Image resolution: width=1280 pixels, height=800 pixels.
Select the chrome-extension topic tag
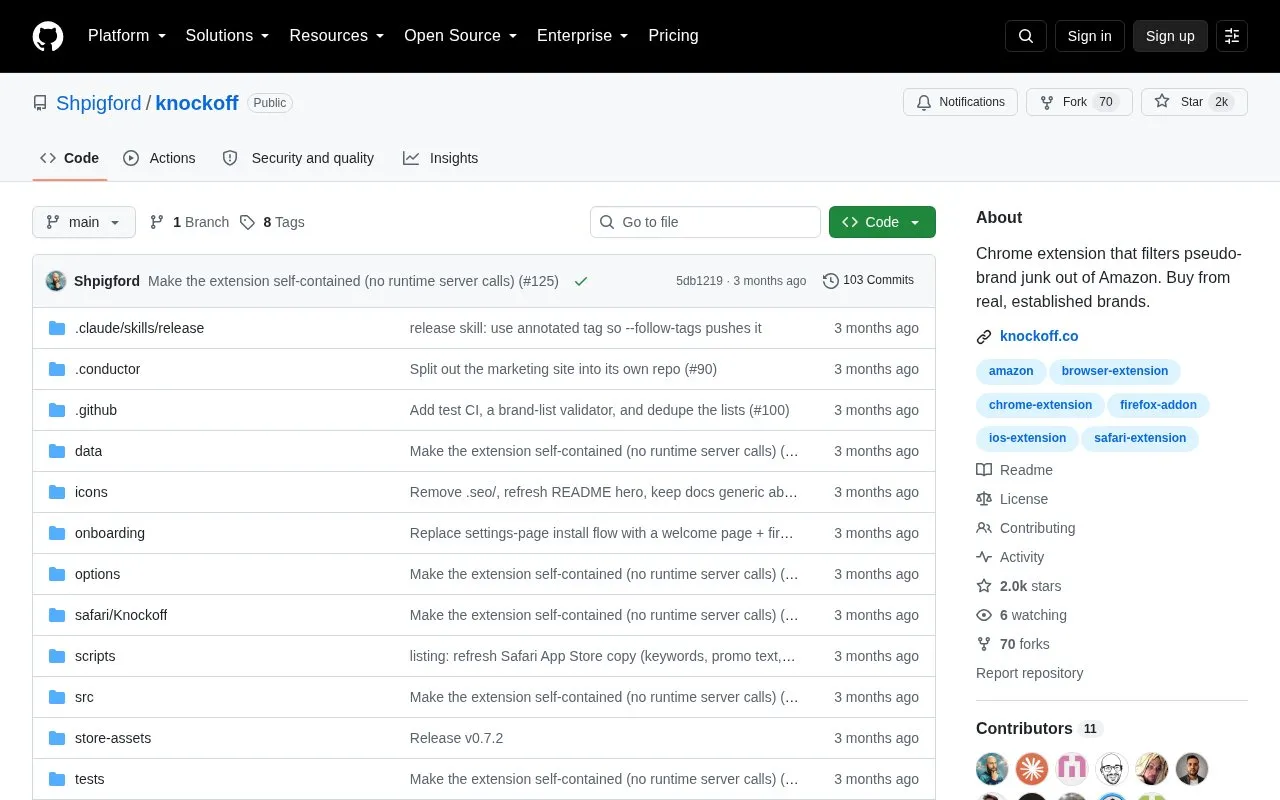(x=1040, y=405)
